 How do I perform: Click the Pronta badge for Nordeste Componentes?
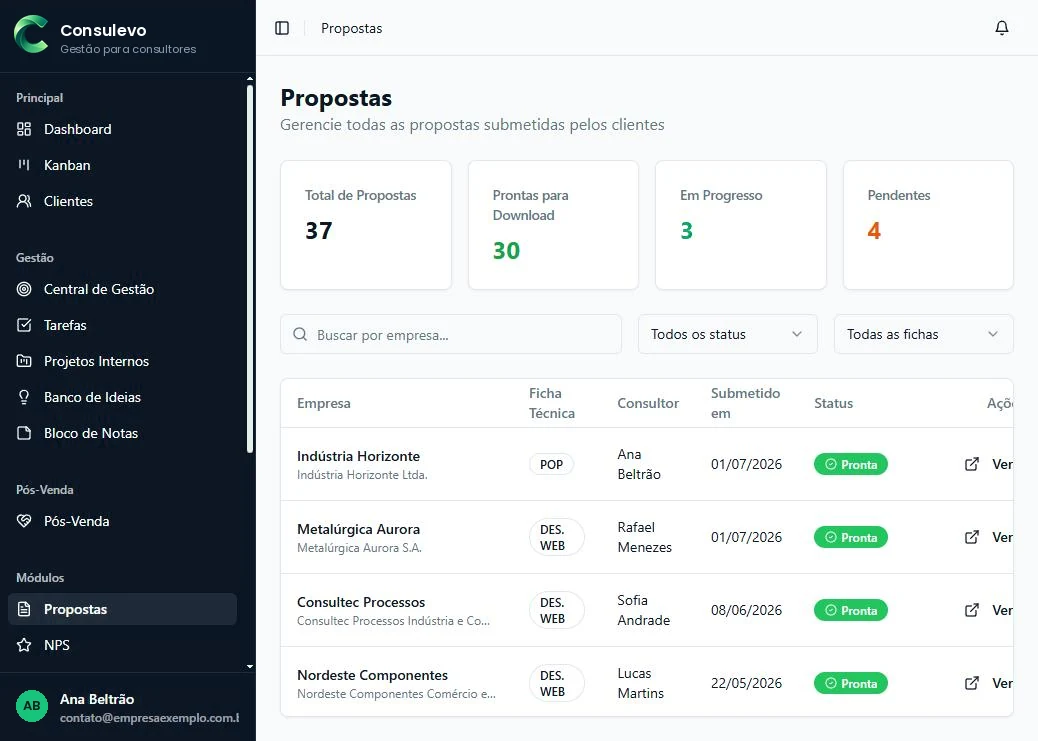tap(851, 683)
